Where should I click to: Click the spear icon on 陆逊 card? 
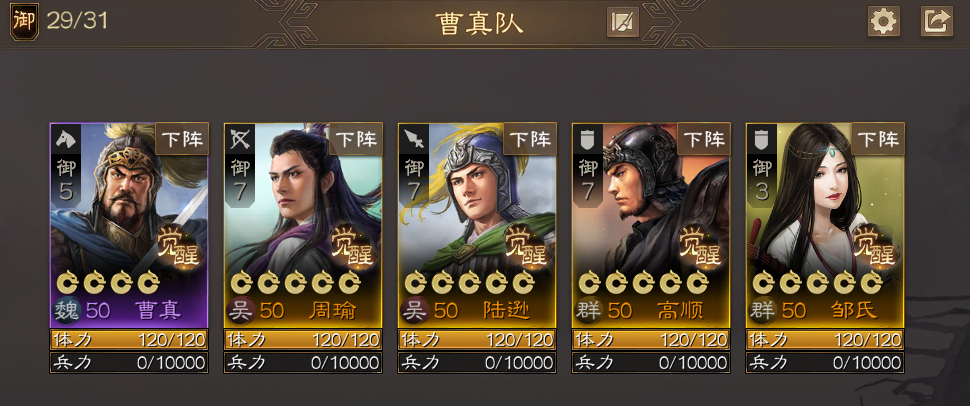tap(413, 140)
